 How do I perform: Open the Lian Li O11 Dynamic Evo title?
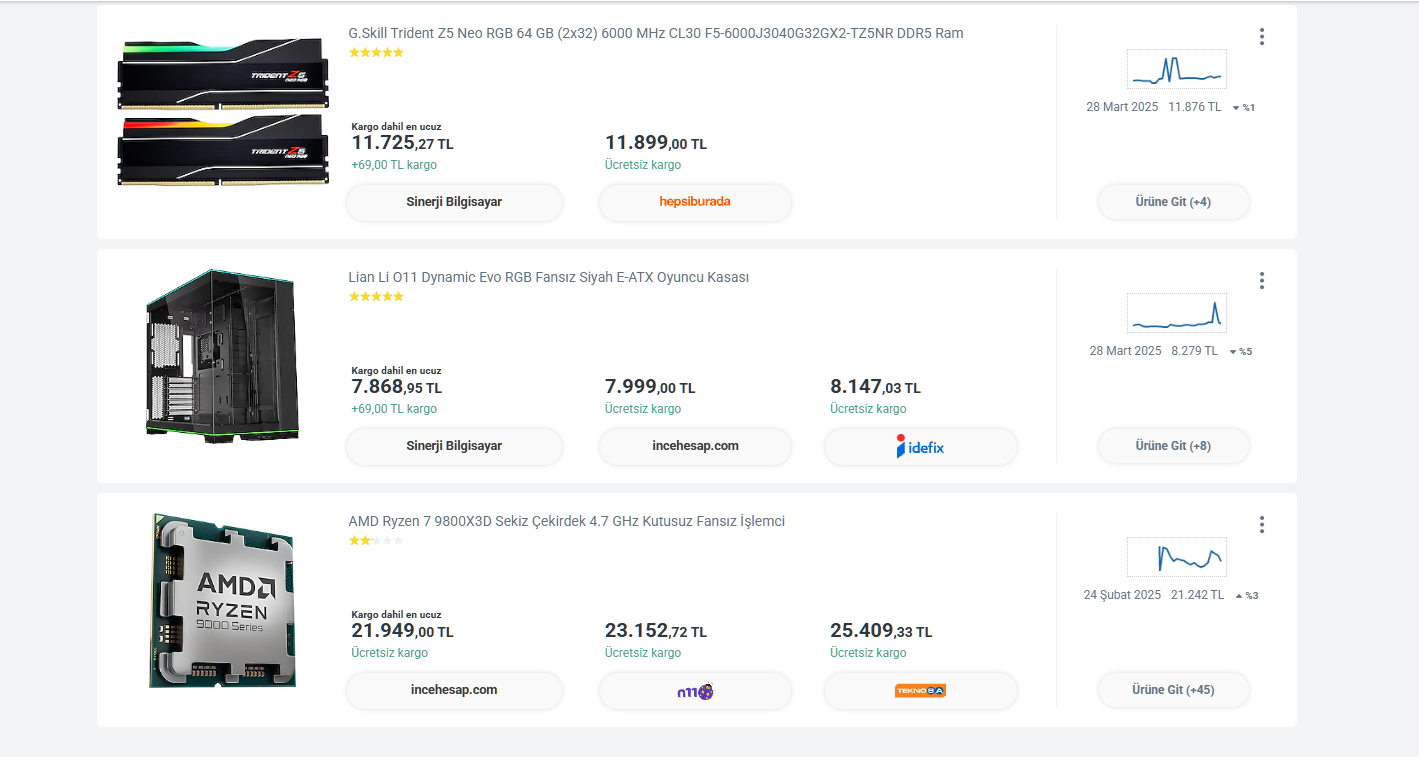548,277
